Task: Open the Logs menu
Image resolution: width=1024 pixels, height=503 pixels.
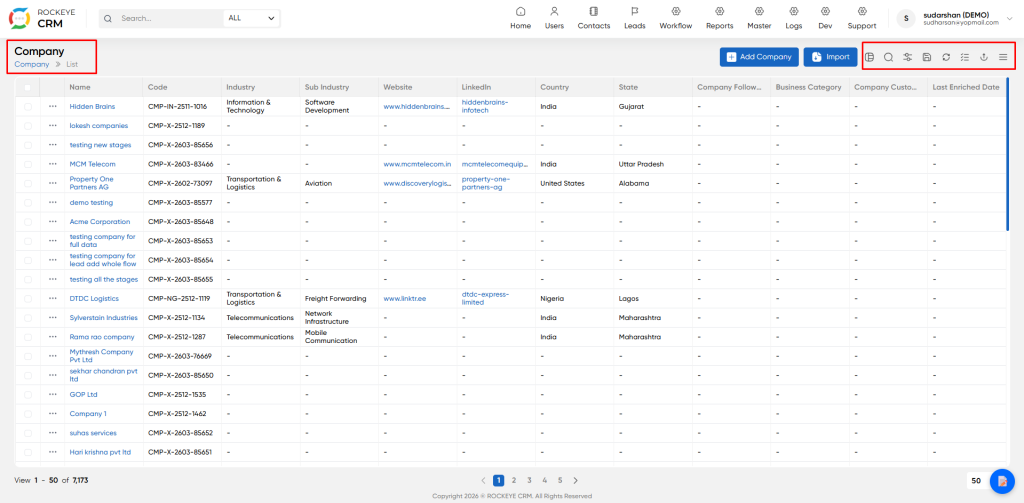Action: tap(794, 18)
